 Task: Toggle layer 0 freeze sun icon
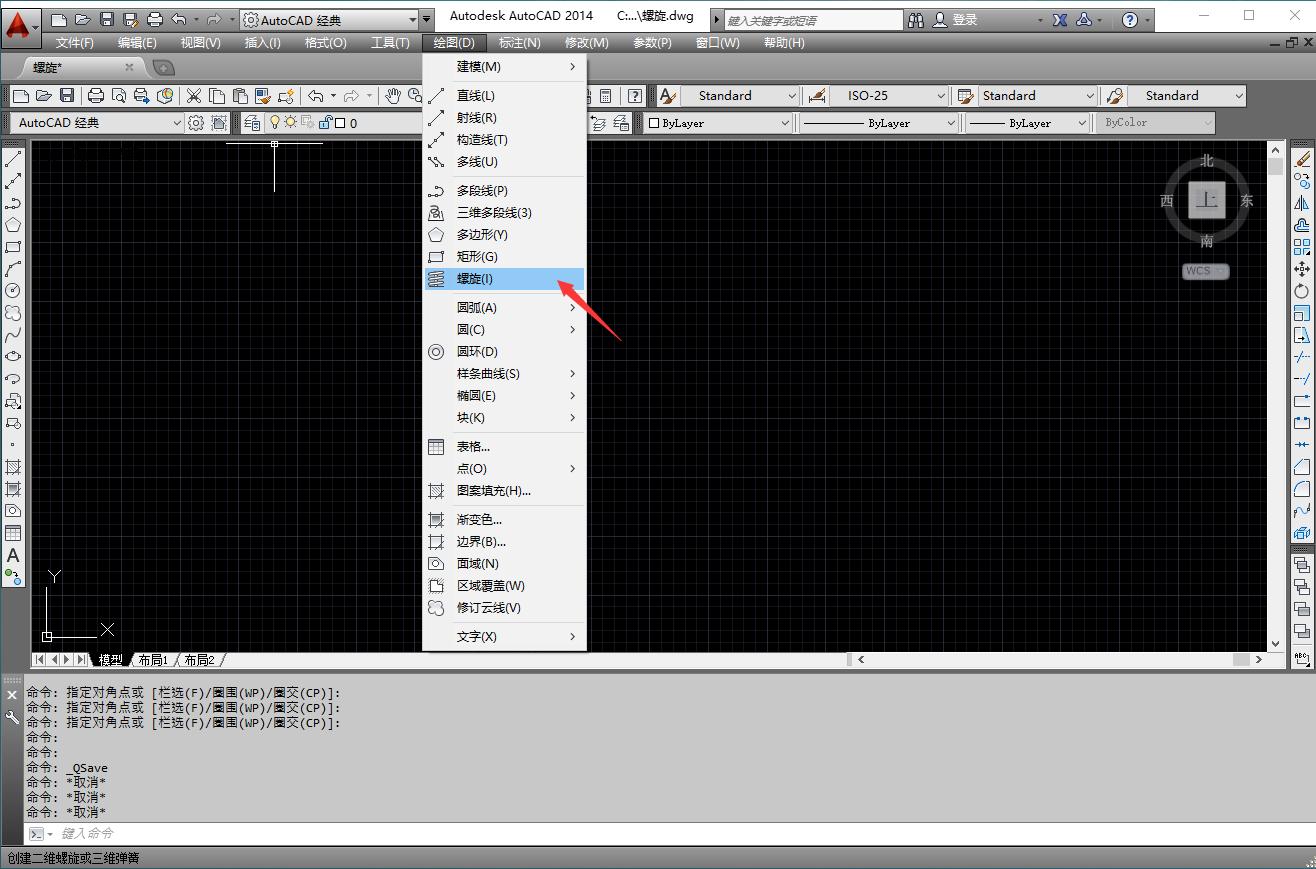pyautogui.click(x=291, y=123)
